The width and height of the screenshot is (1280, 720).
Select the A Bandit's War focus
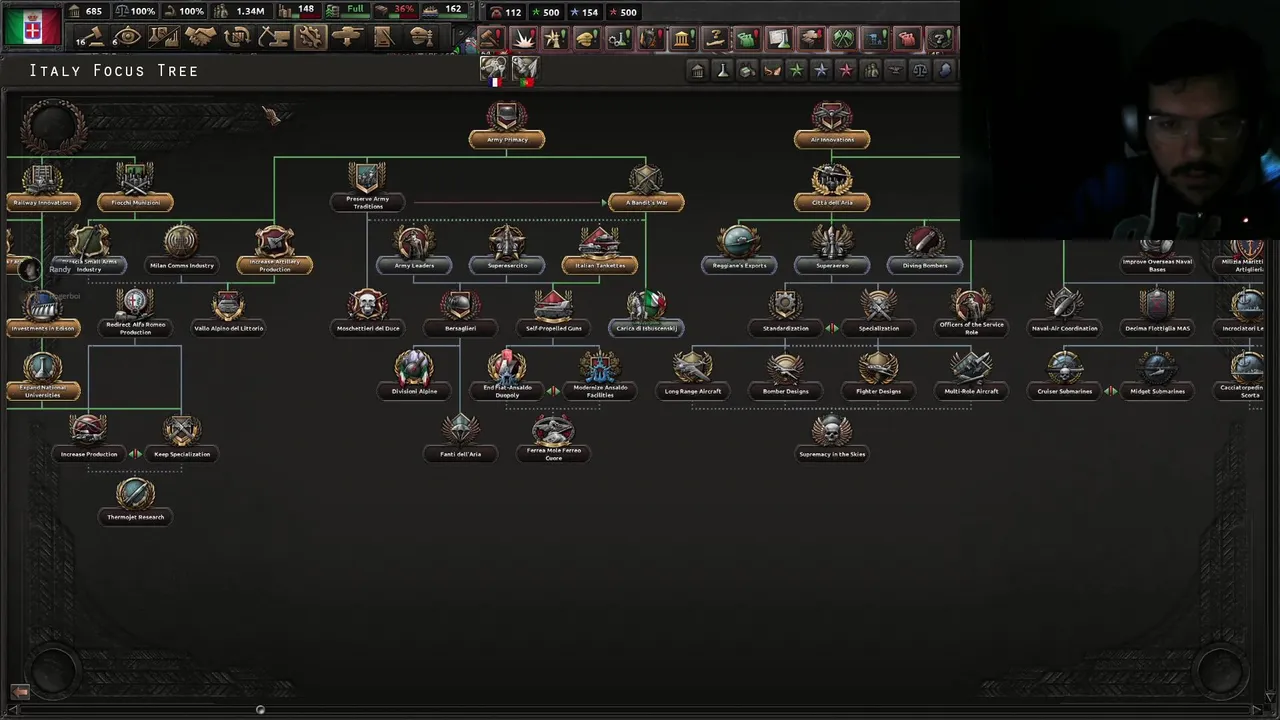tap(646, 188)
